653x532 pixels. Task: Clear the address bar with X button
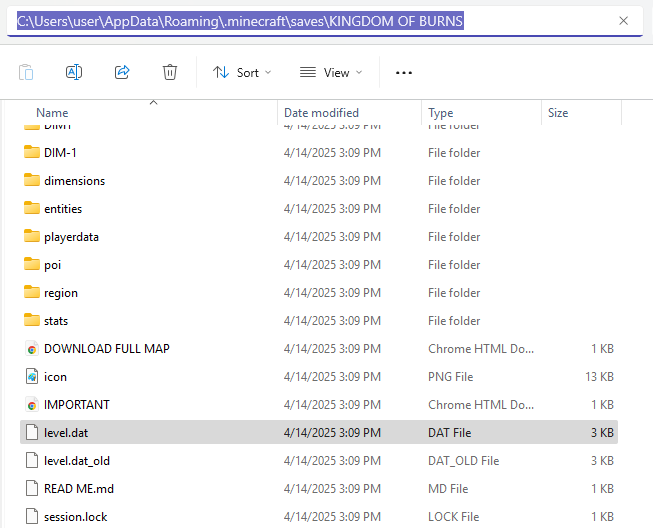(x=624, y=21)
